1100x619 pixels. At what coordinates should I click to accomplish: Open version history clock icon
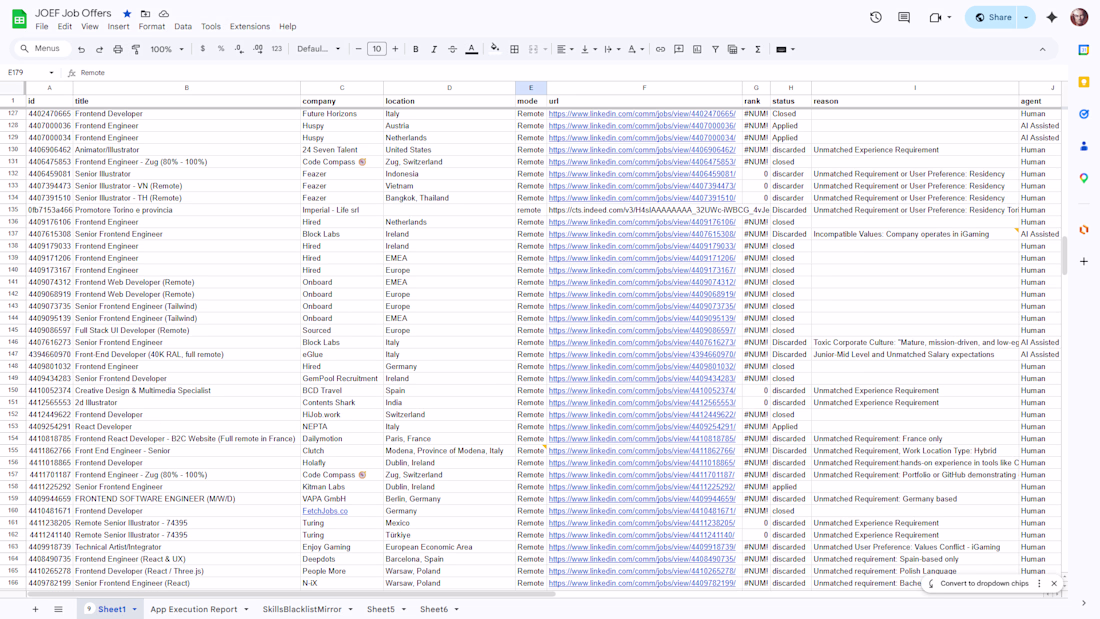coord(876,18)
